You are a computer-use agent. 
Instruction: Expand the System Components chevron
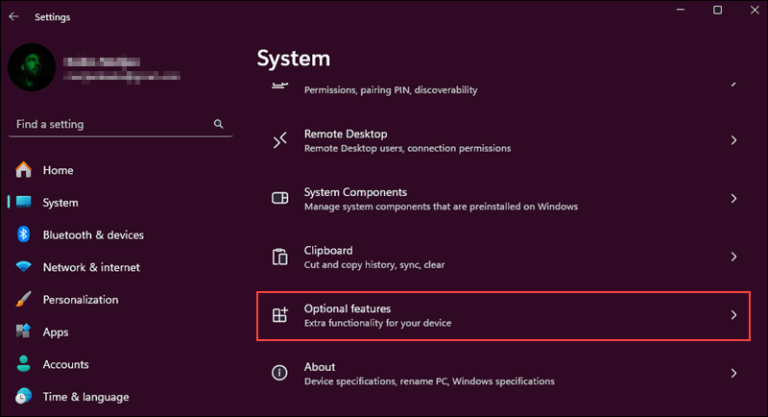[x=733, y=199]
